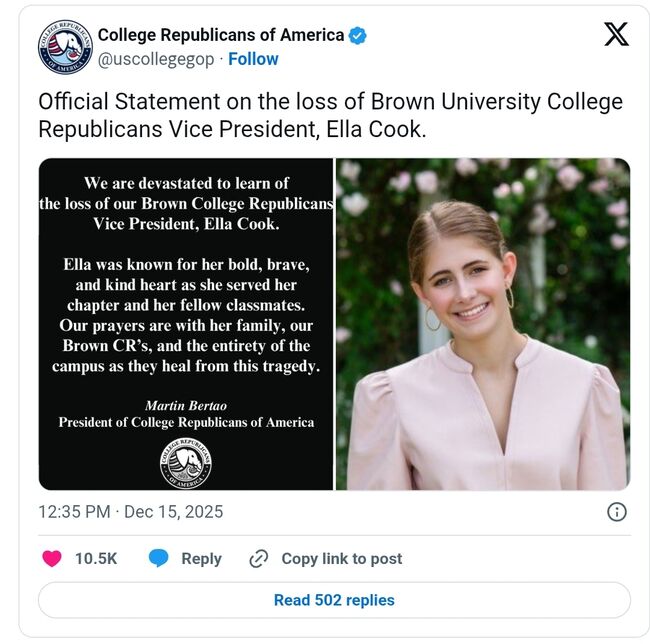Select Copy link to post text
Image resolution: width=650 pixels, height=644 pixels.
(342, 559)
